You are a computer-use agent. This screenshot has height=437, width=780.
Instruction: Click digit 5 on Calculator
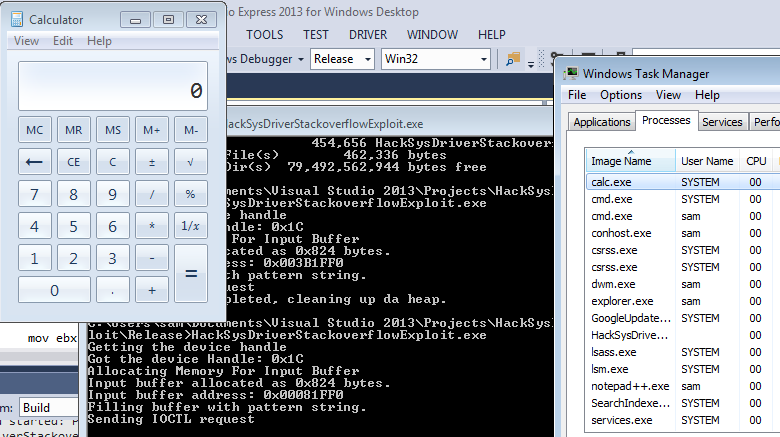click(x=74, y=226)
